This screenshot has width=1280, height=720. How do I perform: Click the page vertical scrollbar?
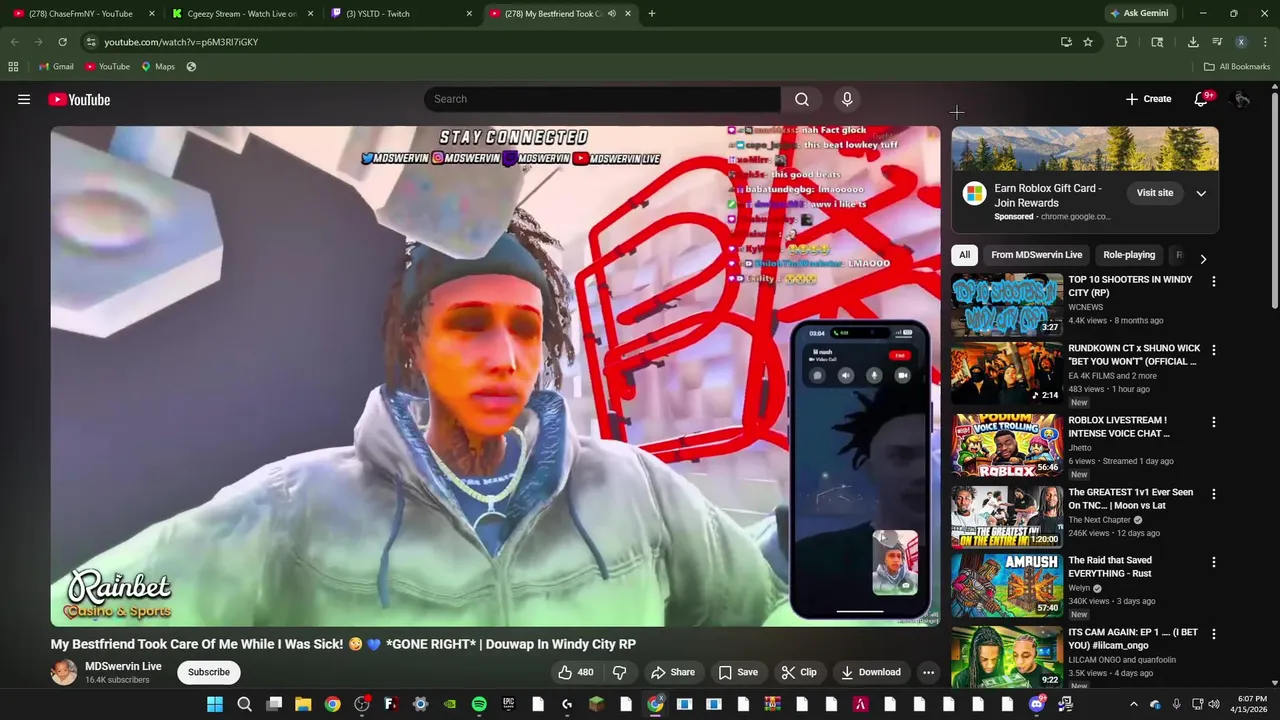coord(1274,200)
